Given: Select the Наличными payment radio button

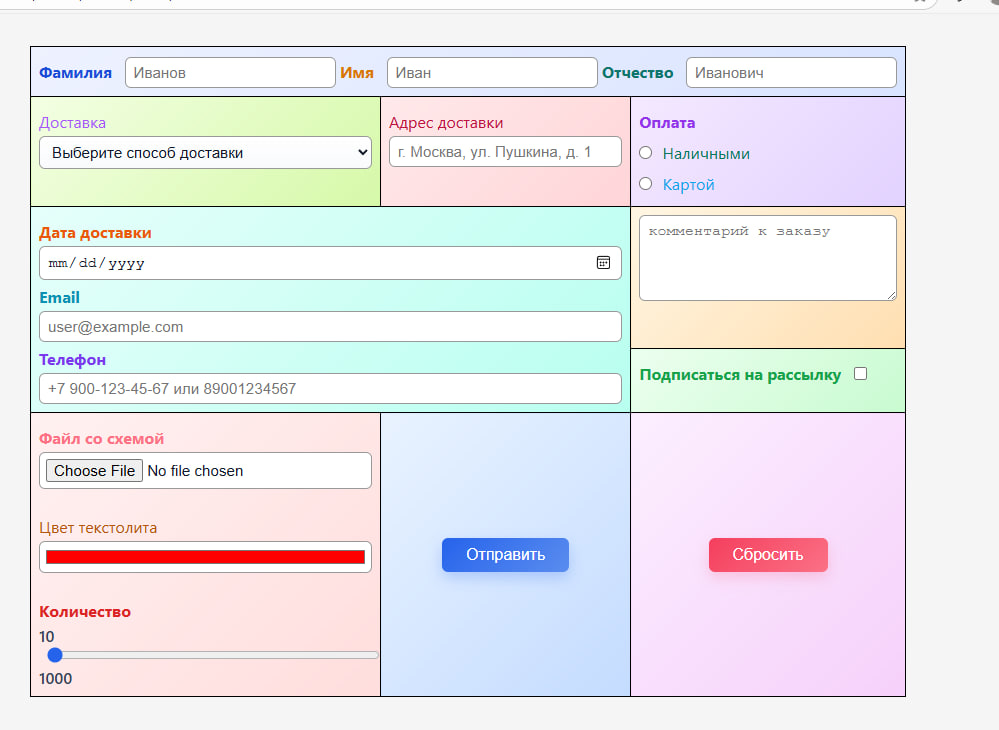Looking at the screenshot, I should [x=645, y=153].
